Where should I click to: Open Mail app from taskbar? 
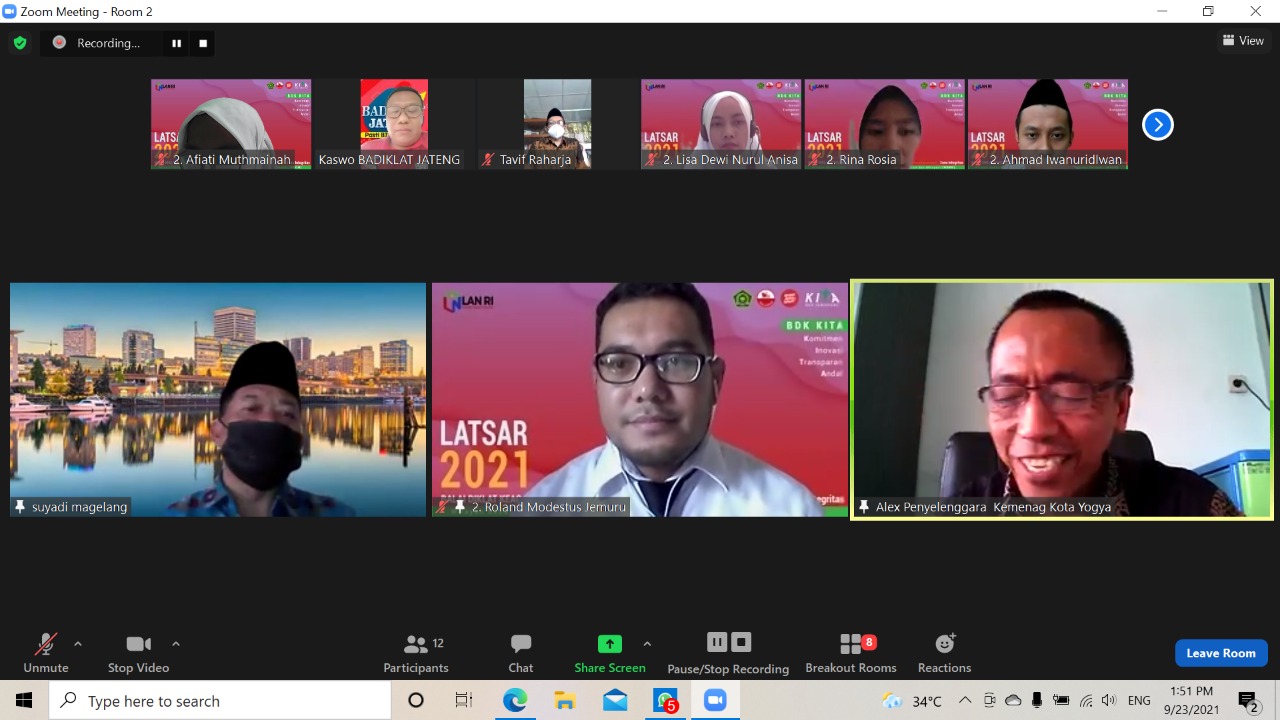[615, 701]
